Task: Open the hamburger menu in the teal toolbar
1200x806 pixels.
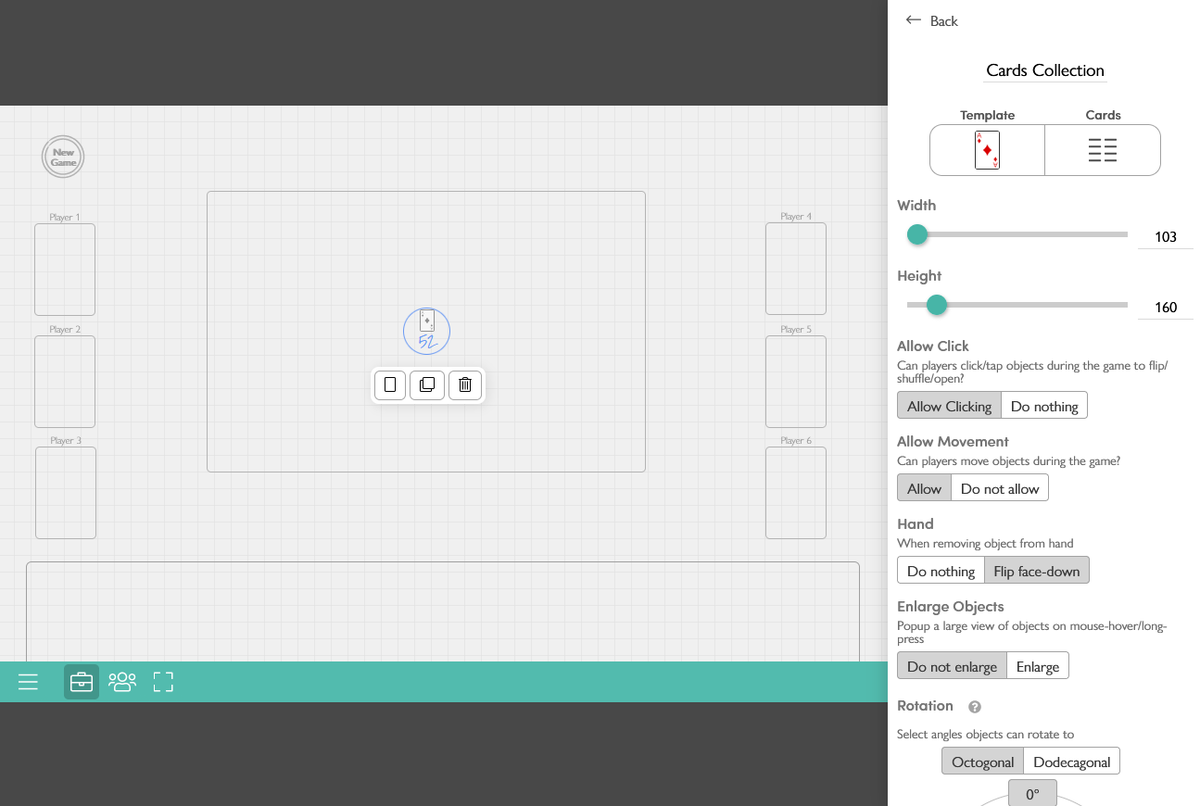Action: [28, 681]
